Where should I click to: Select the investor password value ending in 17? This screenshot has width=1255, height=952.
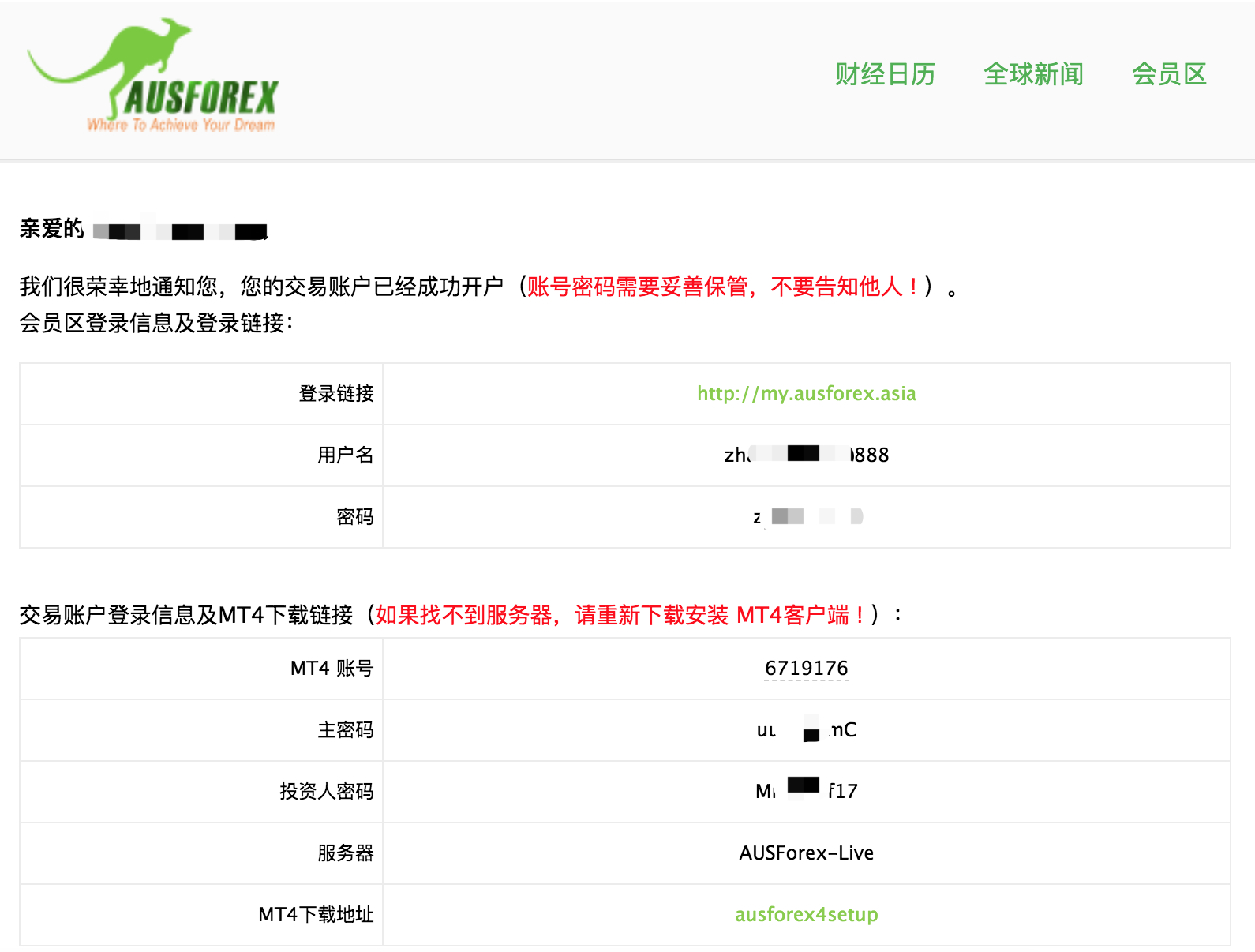pos(806,792)
